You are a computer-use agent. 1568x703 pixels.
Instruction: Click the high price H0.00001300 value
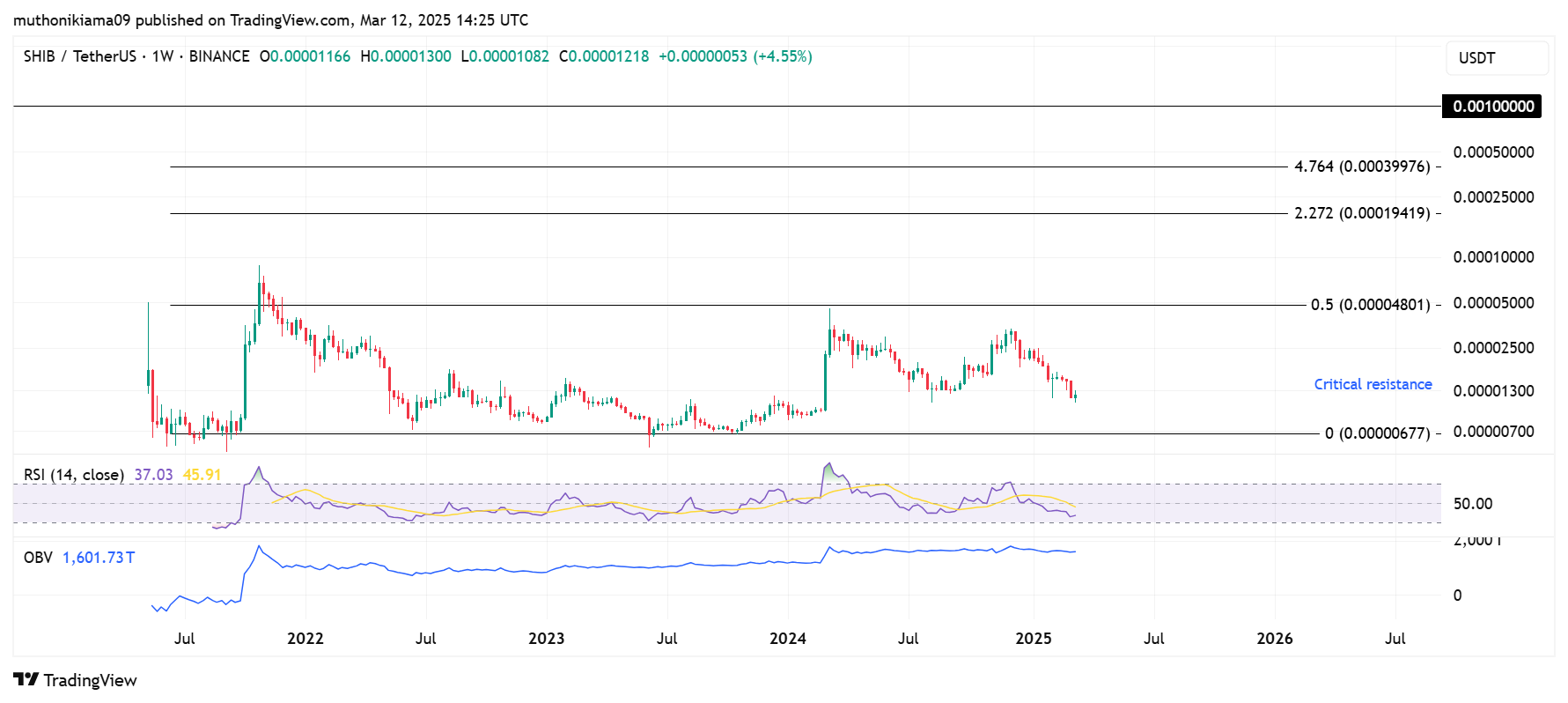(x=406, y=56)
